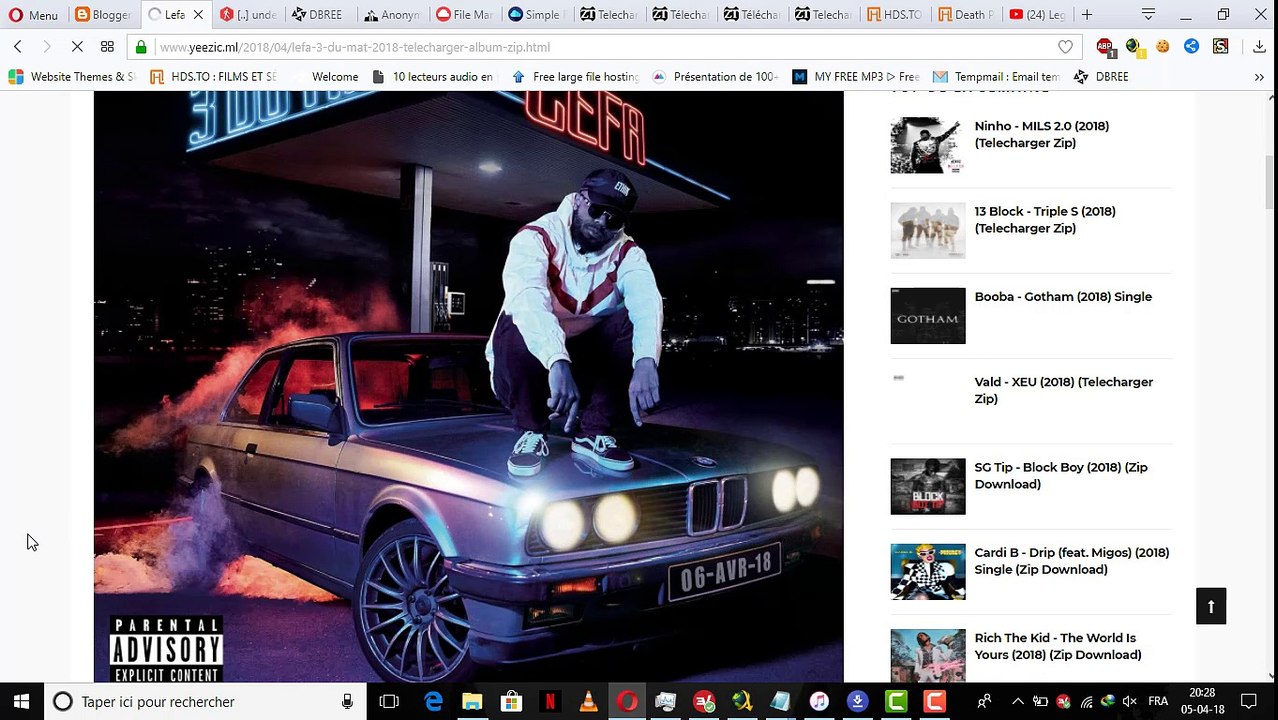Open Cardi B - Drip (feat. Migos) link
This screenshot has width=1278, height=720.
coord(1071,560)
